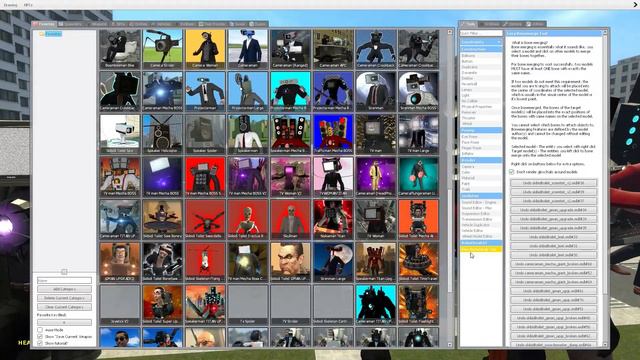Select the Favorites entry in the category tree
The height and width of the screenshot is (360, 640).
(53, 34)
